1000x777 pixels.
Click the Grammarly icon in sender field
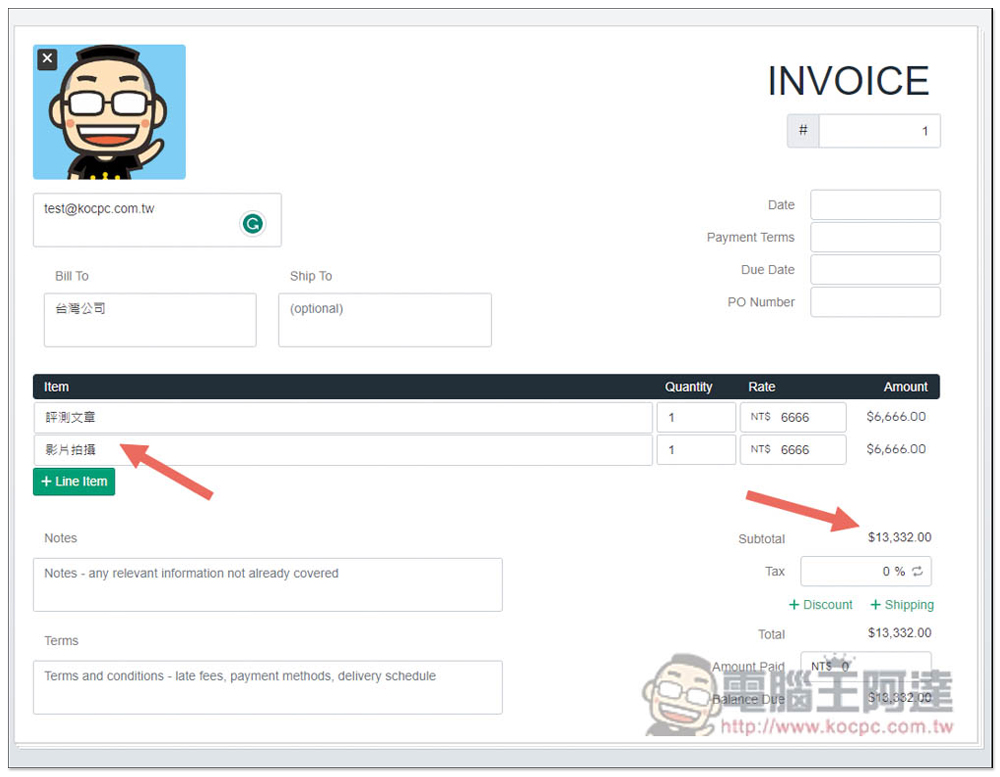[253, 223]
